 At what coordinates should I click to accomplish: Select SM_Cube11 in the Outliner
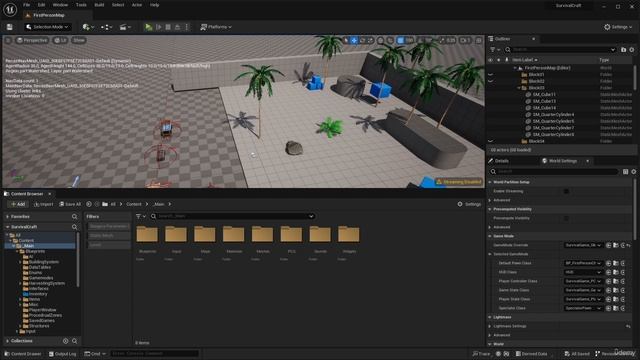[x=544, y=94]
